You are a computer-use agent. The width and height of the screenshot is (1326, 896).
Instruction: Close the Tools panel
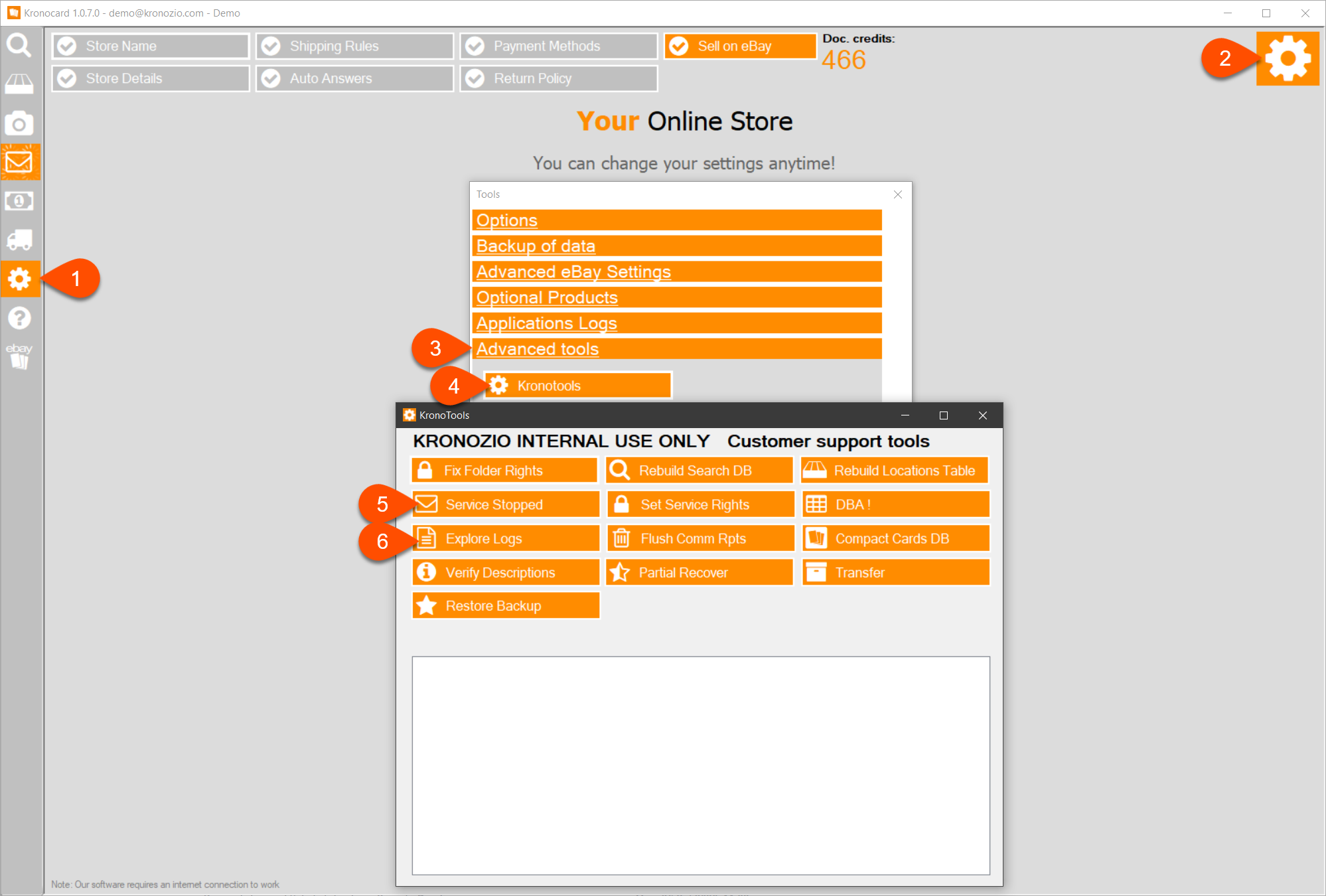(x=897, y=194)
